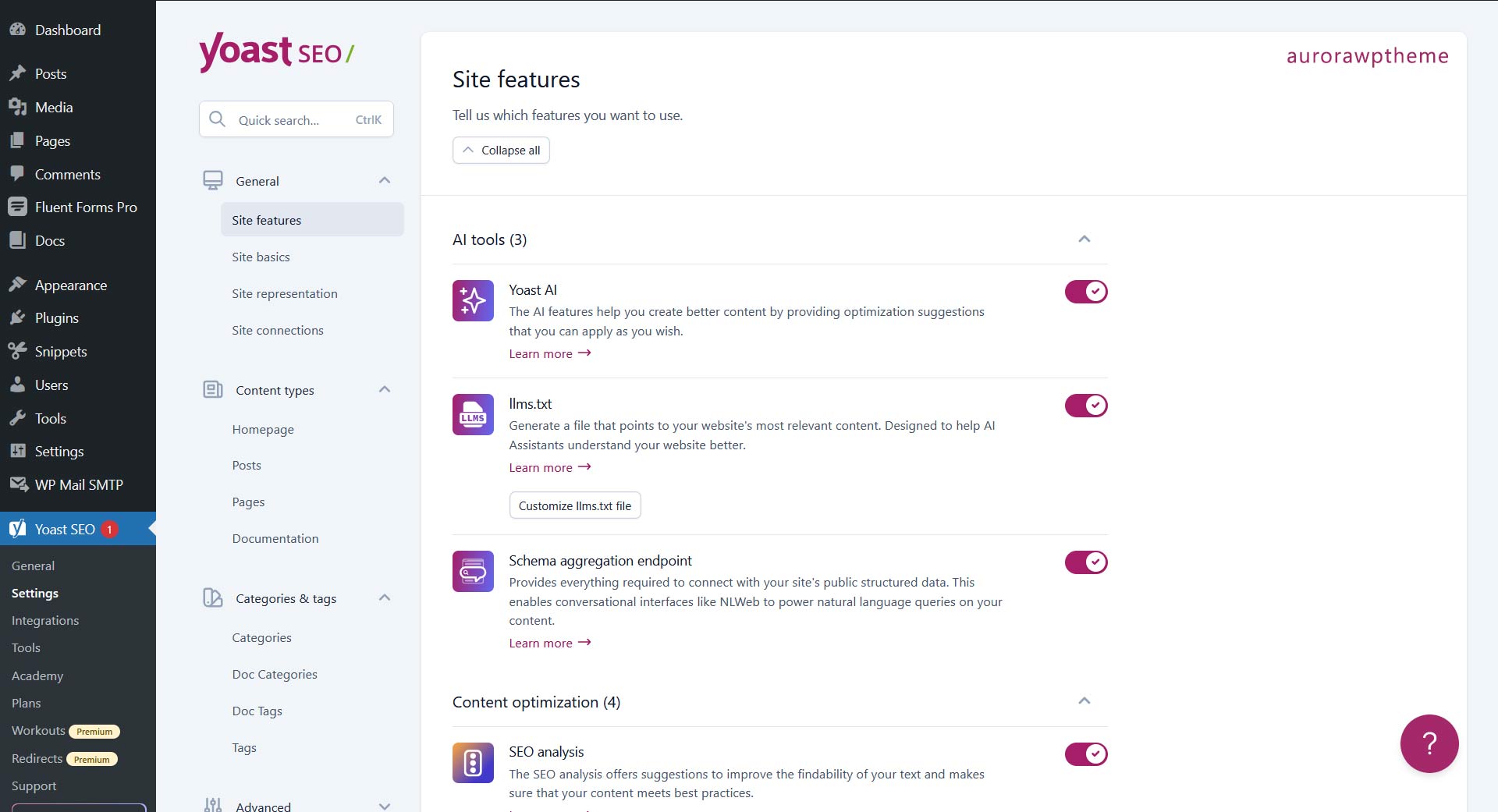Collapse the Content optimization (4) group
The width and height of the screenshot is (1498, 812).
click(x=1084, y=700)
